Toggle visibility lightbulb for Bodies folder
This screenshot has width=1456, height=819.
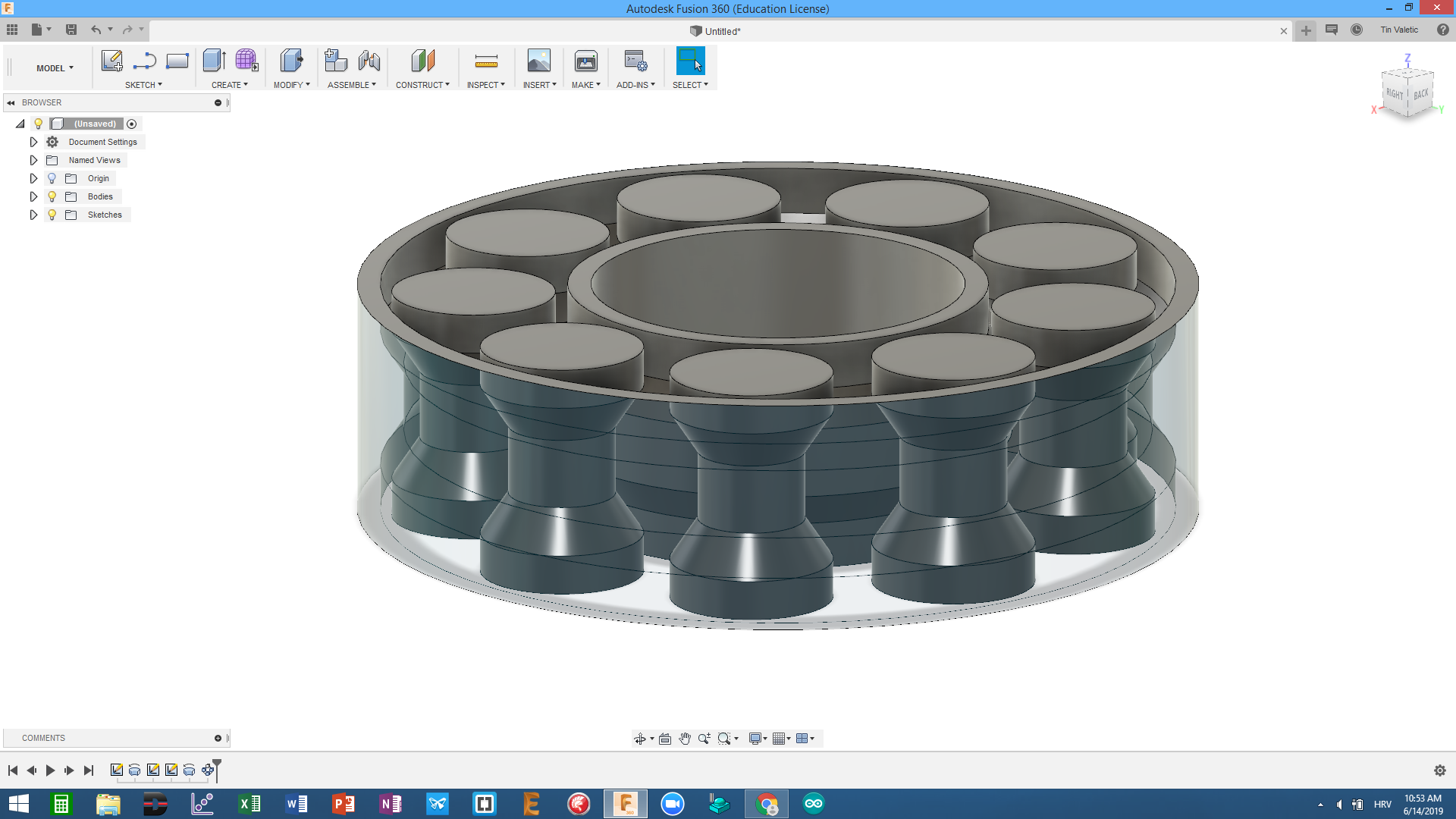click(52, 196)
